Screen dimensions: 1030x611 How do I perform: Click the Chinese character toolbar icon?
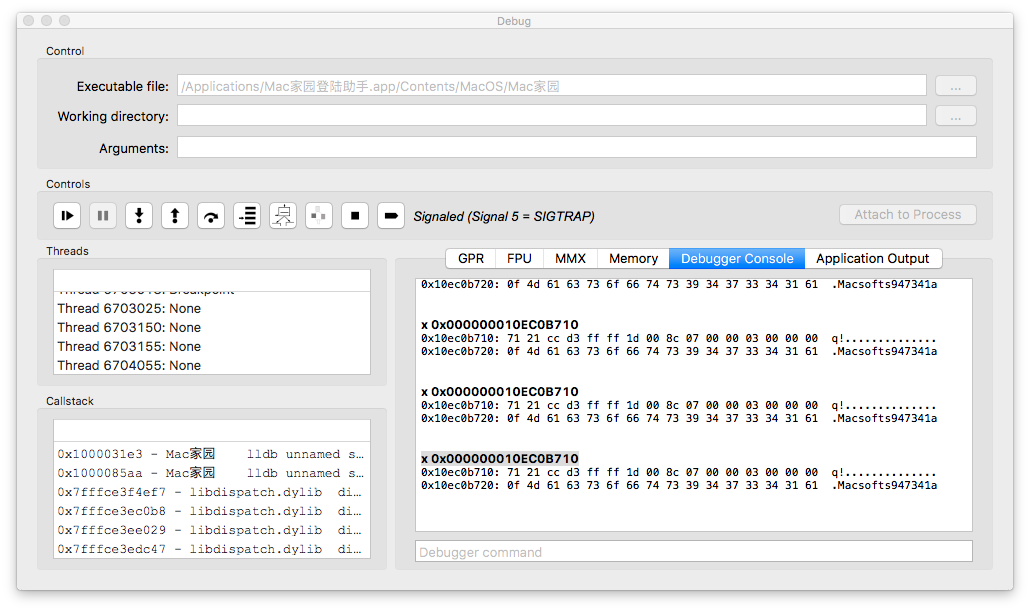pos(283,215)
